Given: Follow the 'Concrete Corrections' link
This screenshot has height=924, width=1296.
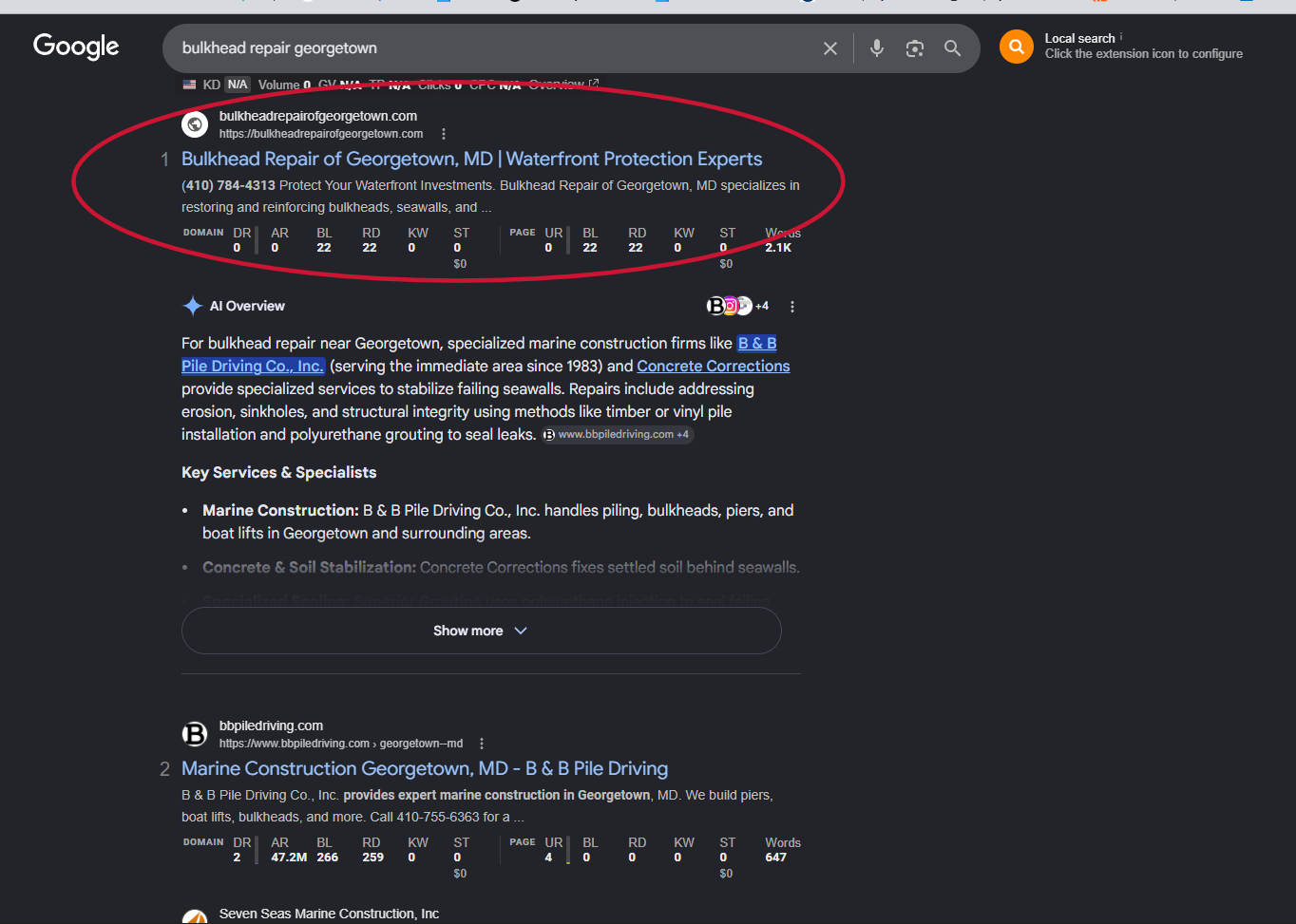Looking at the screenshot, I should coord(714,366).
